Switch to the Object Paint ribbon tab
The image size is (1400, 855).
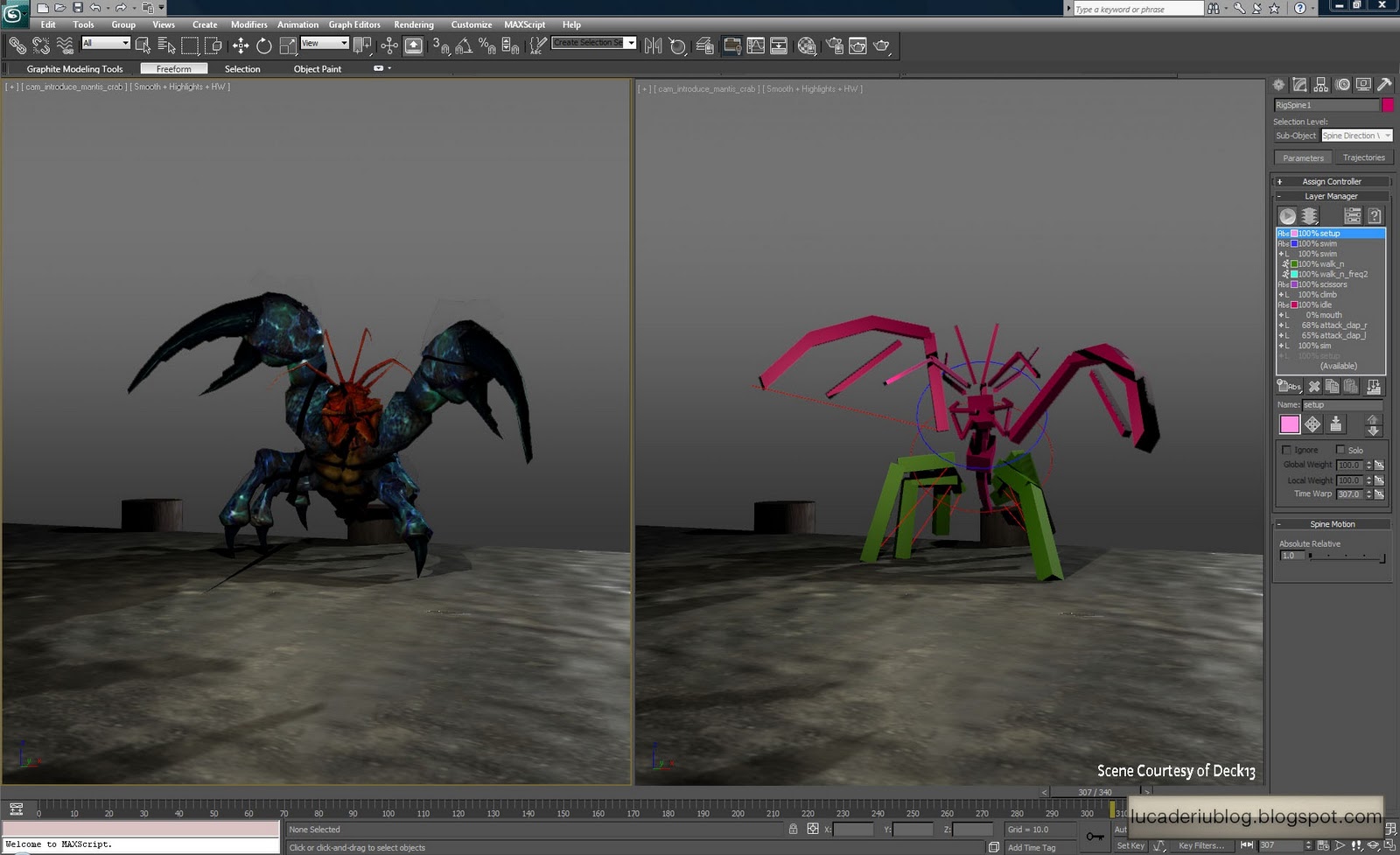coord(318,68)
